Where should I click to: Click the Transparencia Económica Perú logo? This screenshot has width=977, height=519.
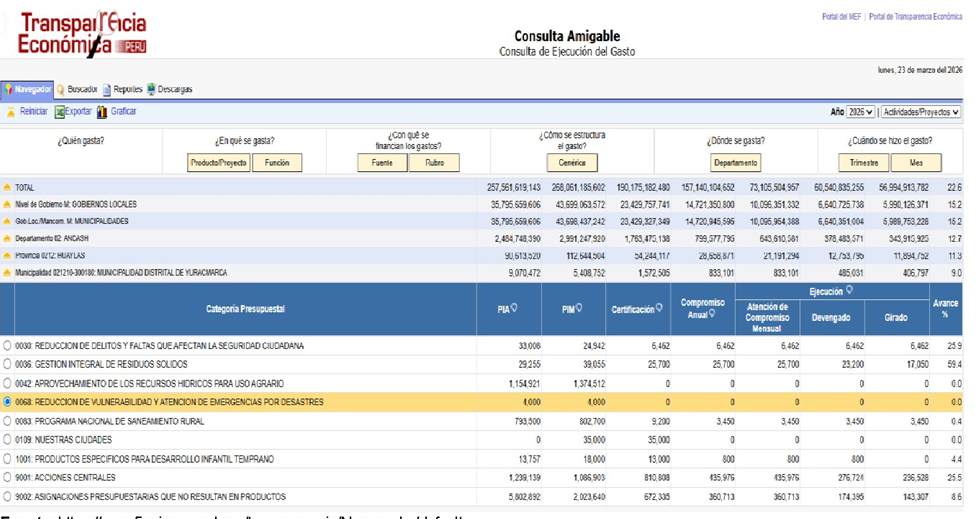point(82,33)
